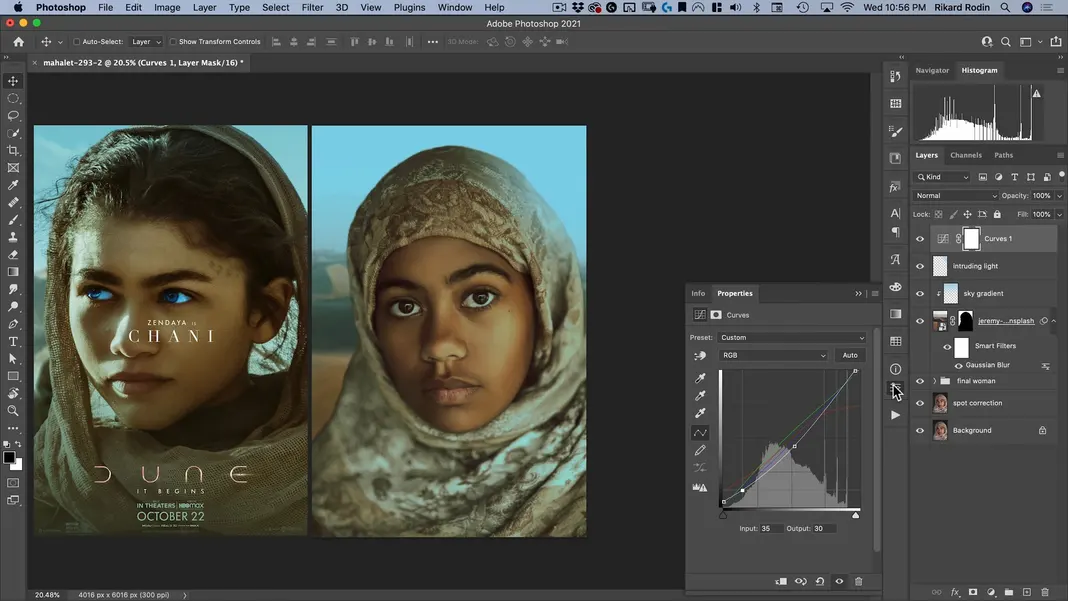Viewport: 1068px width, 601px height.
Task: Choose the edit points curve mode icon
Action: [x=700, y=433]
